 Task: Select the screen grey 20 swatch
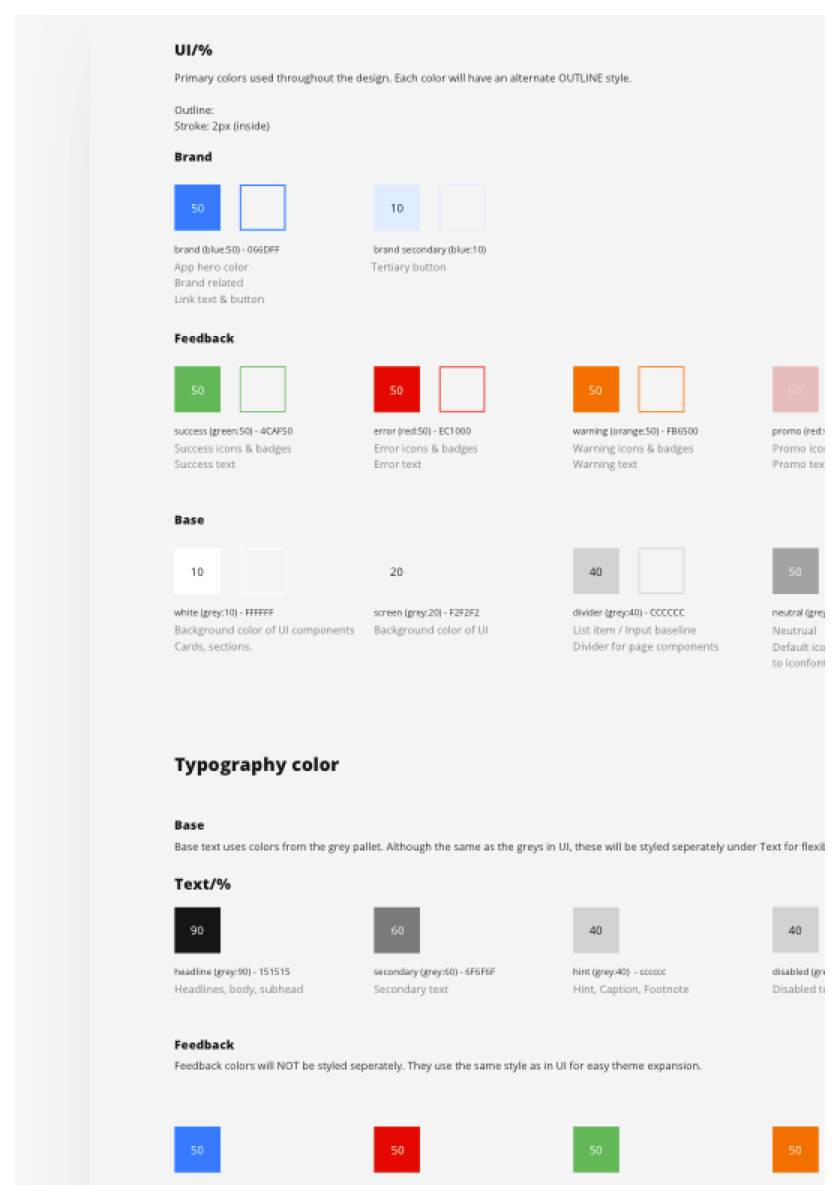point(397,571)
